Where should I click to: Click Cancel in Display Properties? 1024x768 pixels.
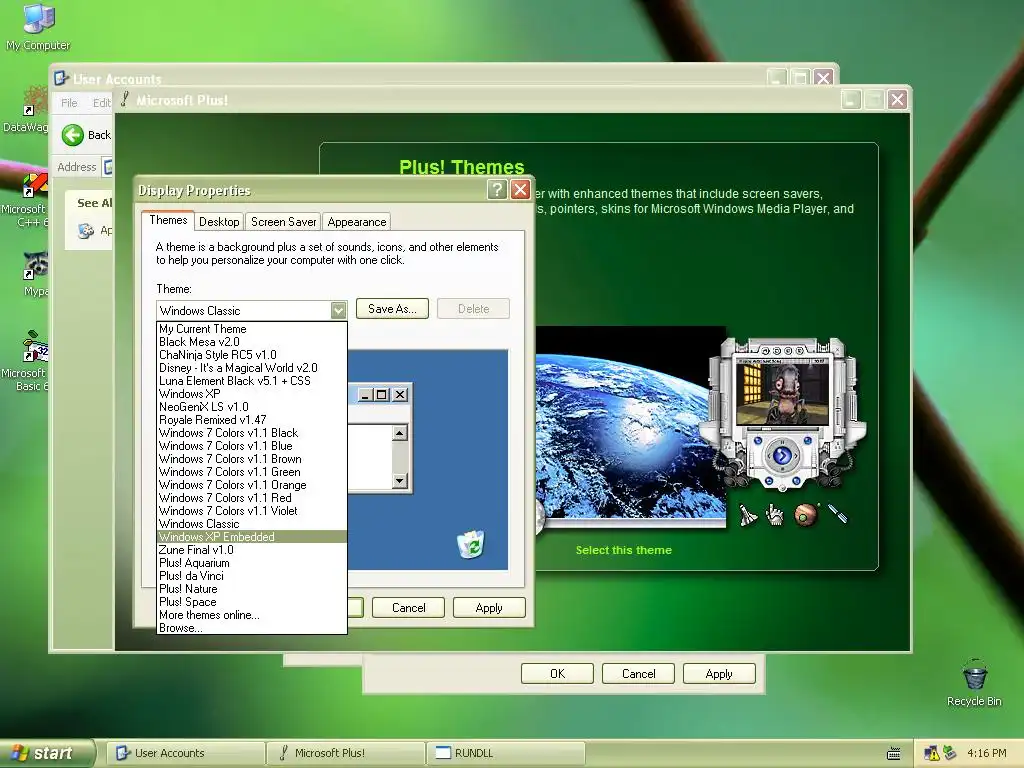409,608
